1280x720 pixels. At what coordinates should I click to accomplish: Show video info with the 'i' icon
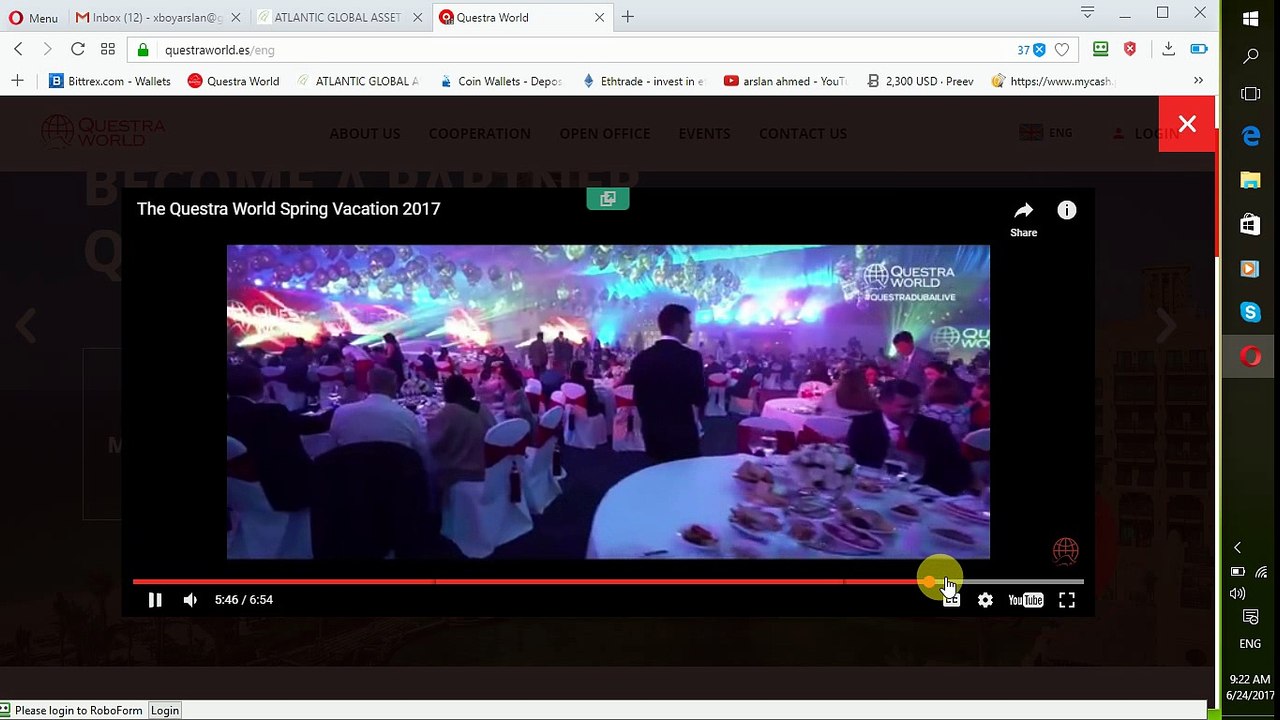(x=1067, y=210)
